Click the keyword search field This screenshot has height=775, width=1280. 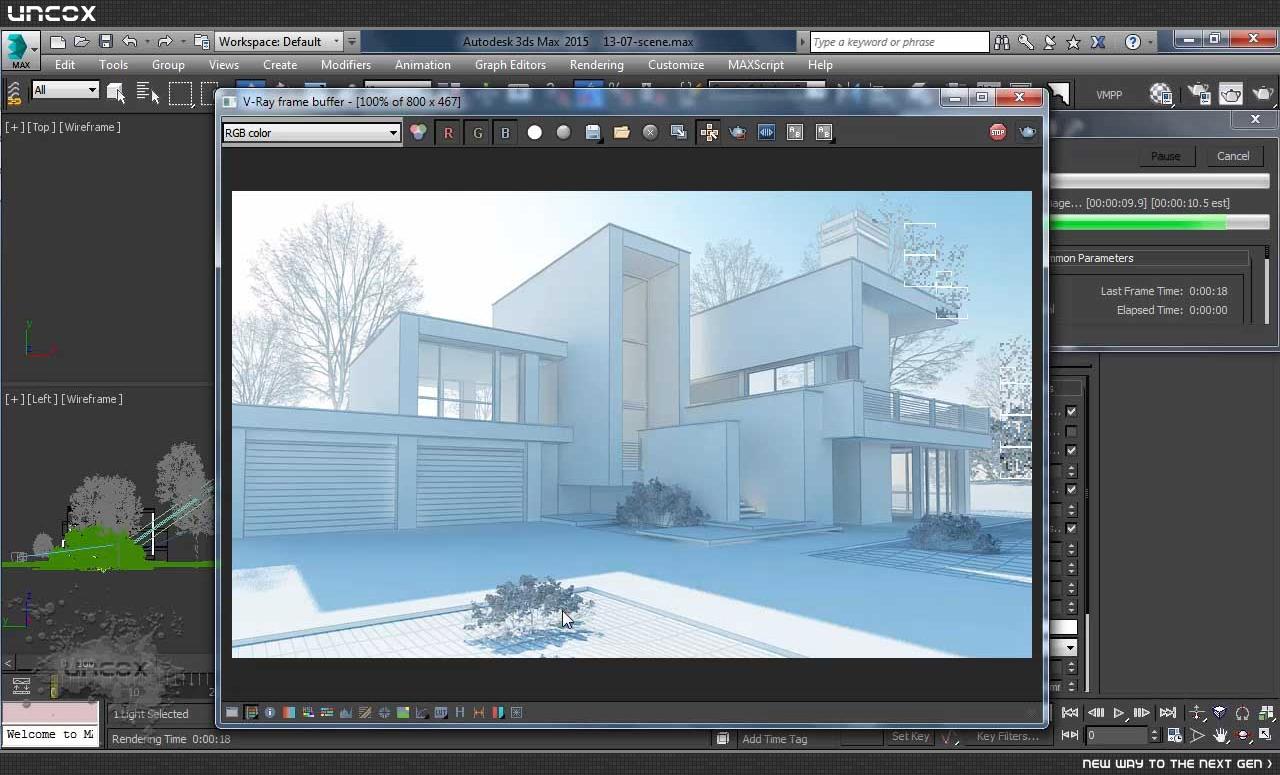(899, 42)
